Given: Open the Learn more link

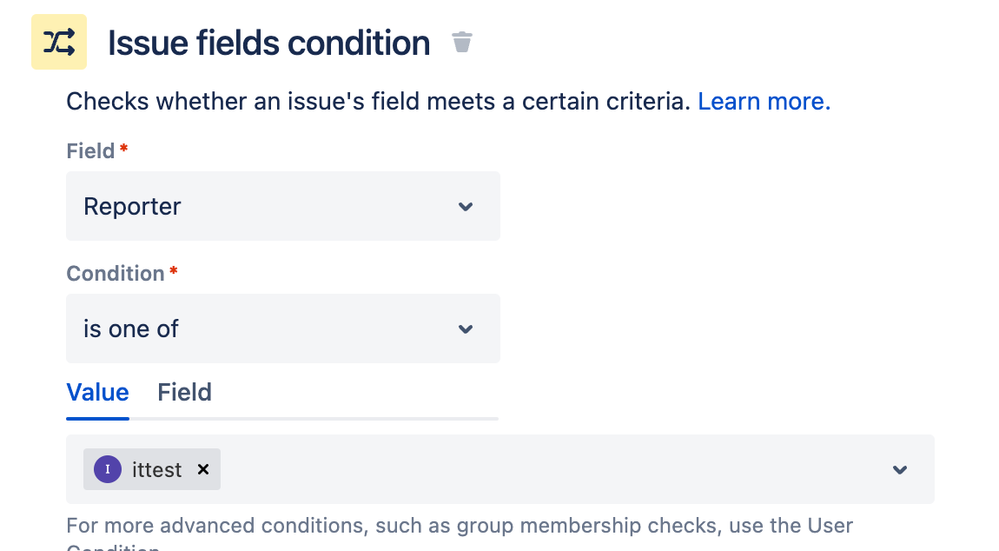Looking at the screenshot, I should point(764,101).
